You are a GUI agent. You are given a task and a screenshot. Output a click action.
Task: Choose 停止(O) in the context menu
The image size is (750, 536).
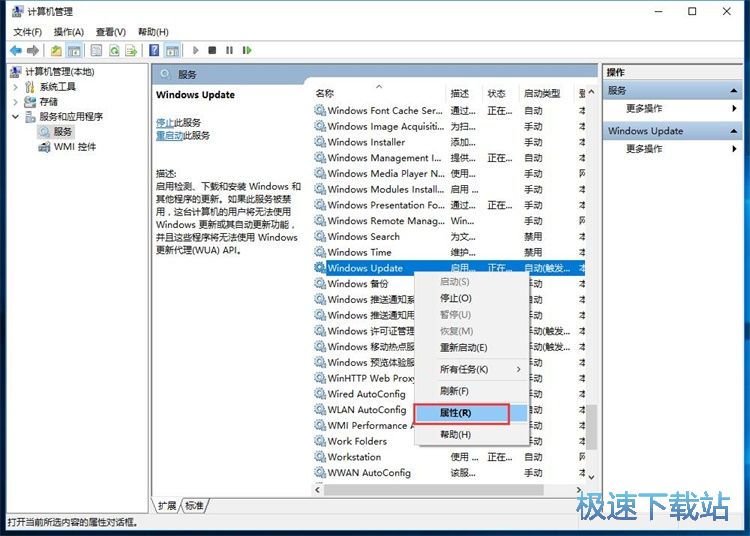pos(471,298)
